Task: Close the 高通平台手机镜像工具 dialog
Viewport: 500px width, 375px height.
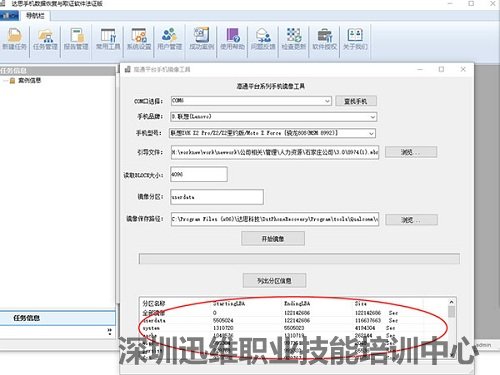Action: [463, 69]
